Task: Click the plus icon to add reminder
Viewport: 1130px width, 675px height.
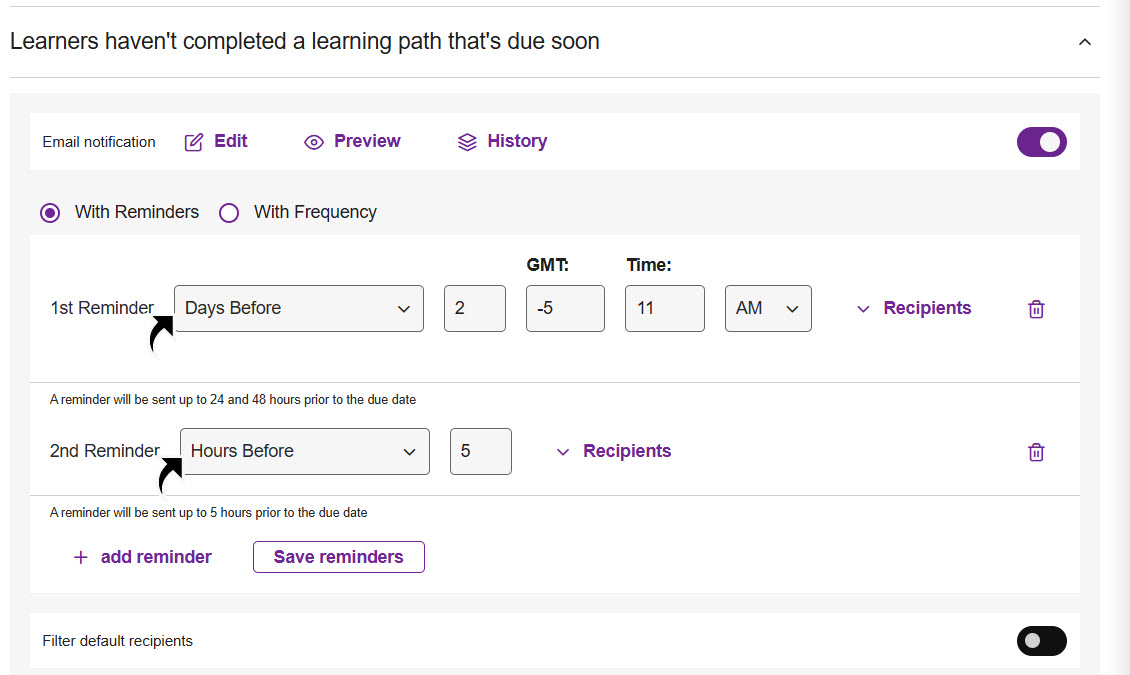Action: coord(81,558)
